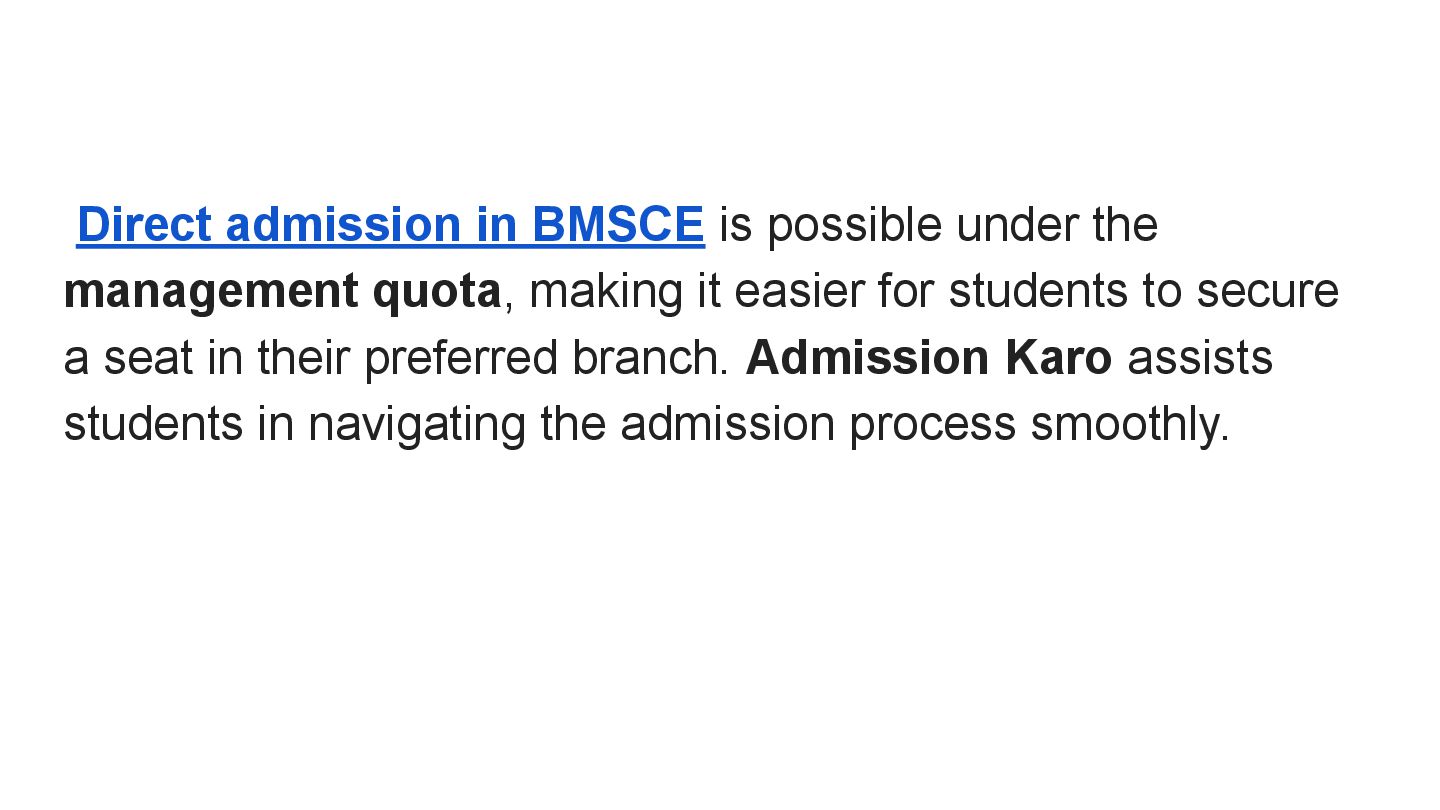Click the word "quota" in bold text
1440x810 pixels.
(x=436, y=292)
